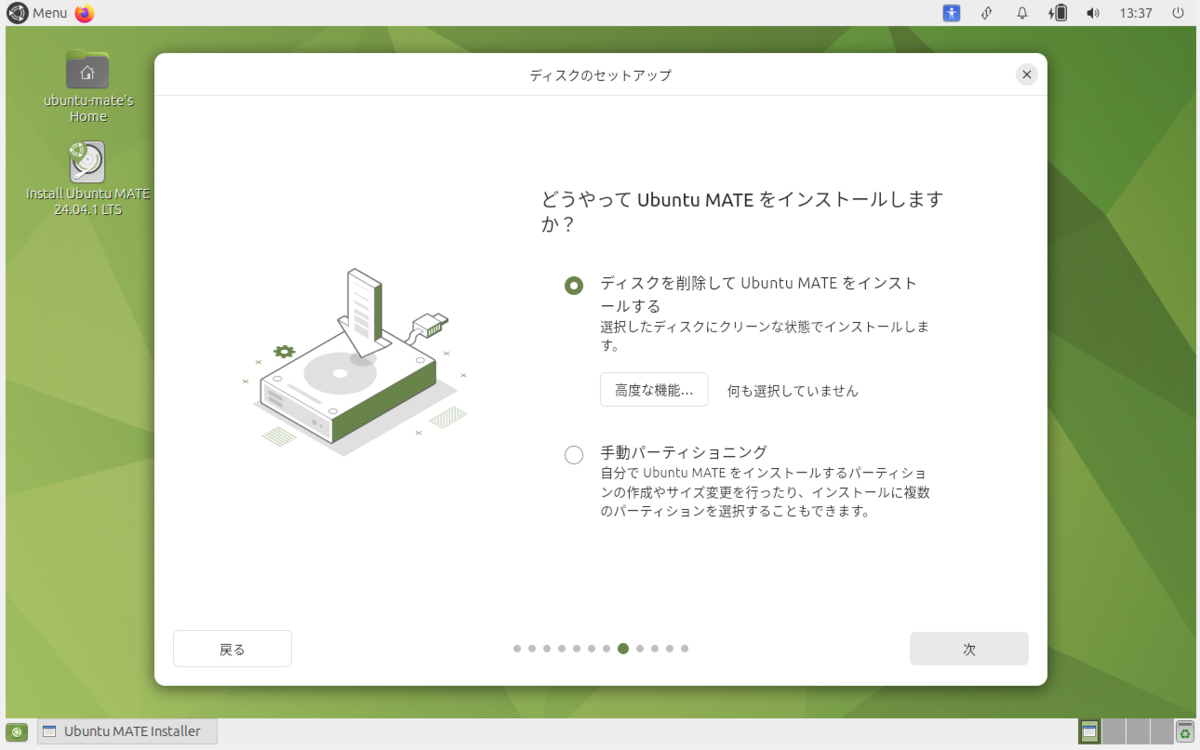Image resolution: width=1200 pixels, height=750 pixels.
Task: Open the Menu in top panel
Action: click(x=37, y=13)
